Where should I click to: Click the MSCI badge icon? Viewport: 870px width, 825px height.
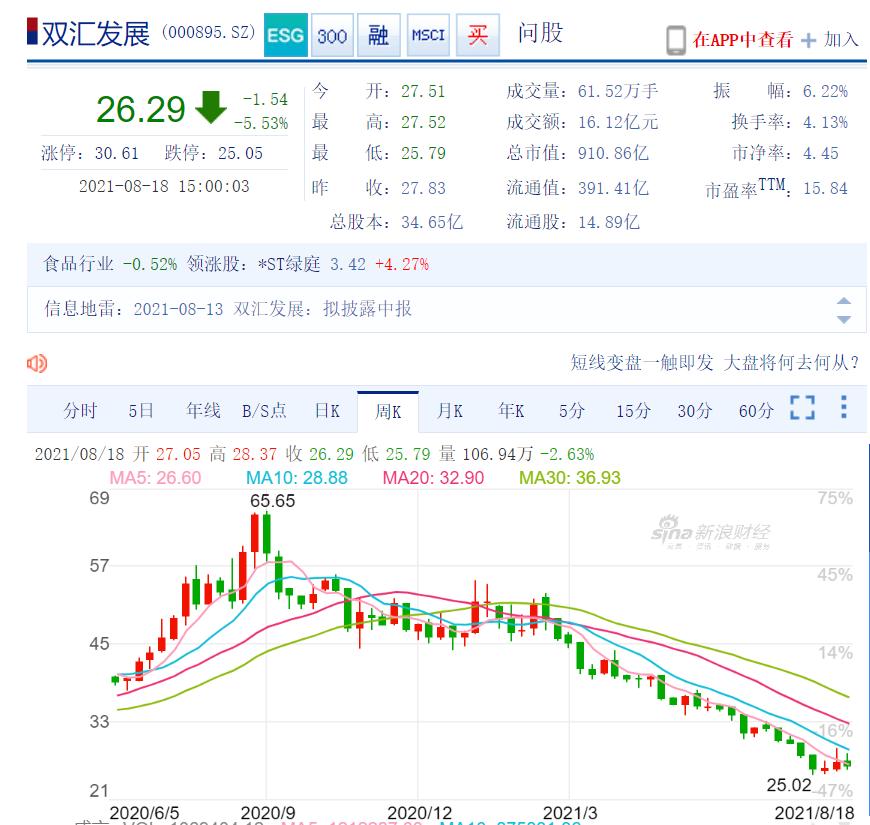pos(428,36)
